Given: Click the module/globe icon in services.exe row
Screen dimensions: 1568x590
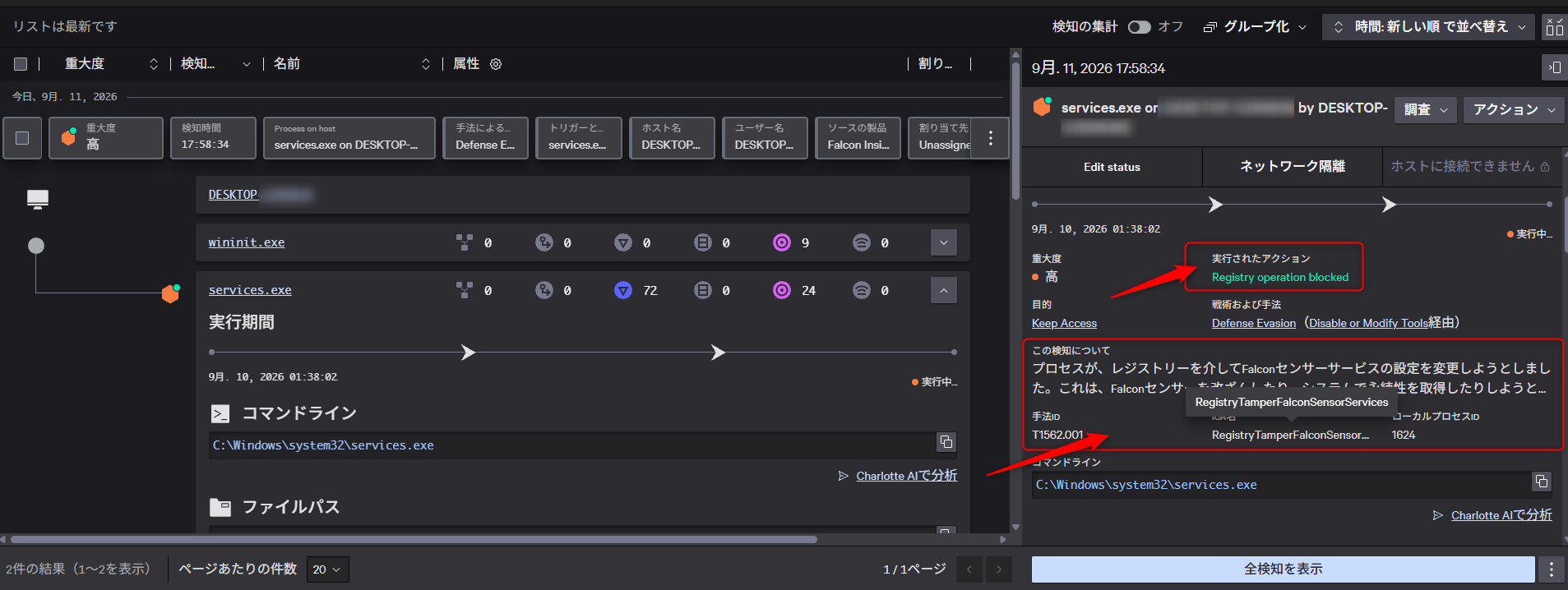Looking at the screenshot, I should click(x=544, y=290).
